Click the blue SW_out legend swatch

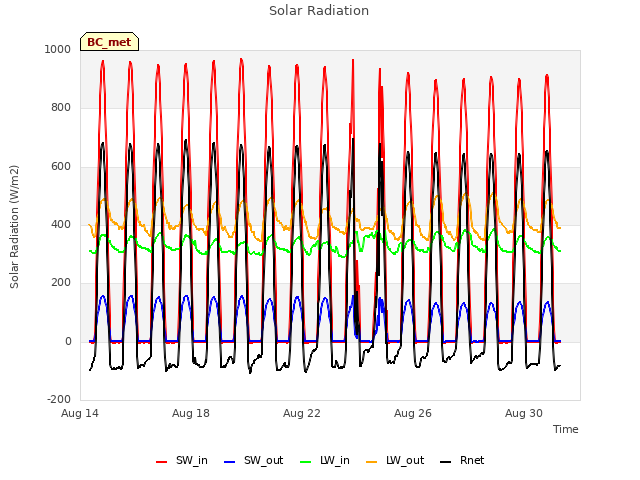click(x=230, y=462)
